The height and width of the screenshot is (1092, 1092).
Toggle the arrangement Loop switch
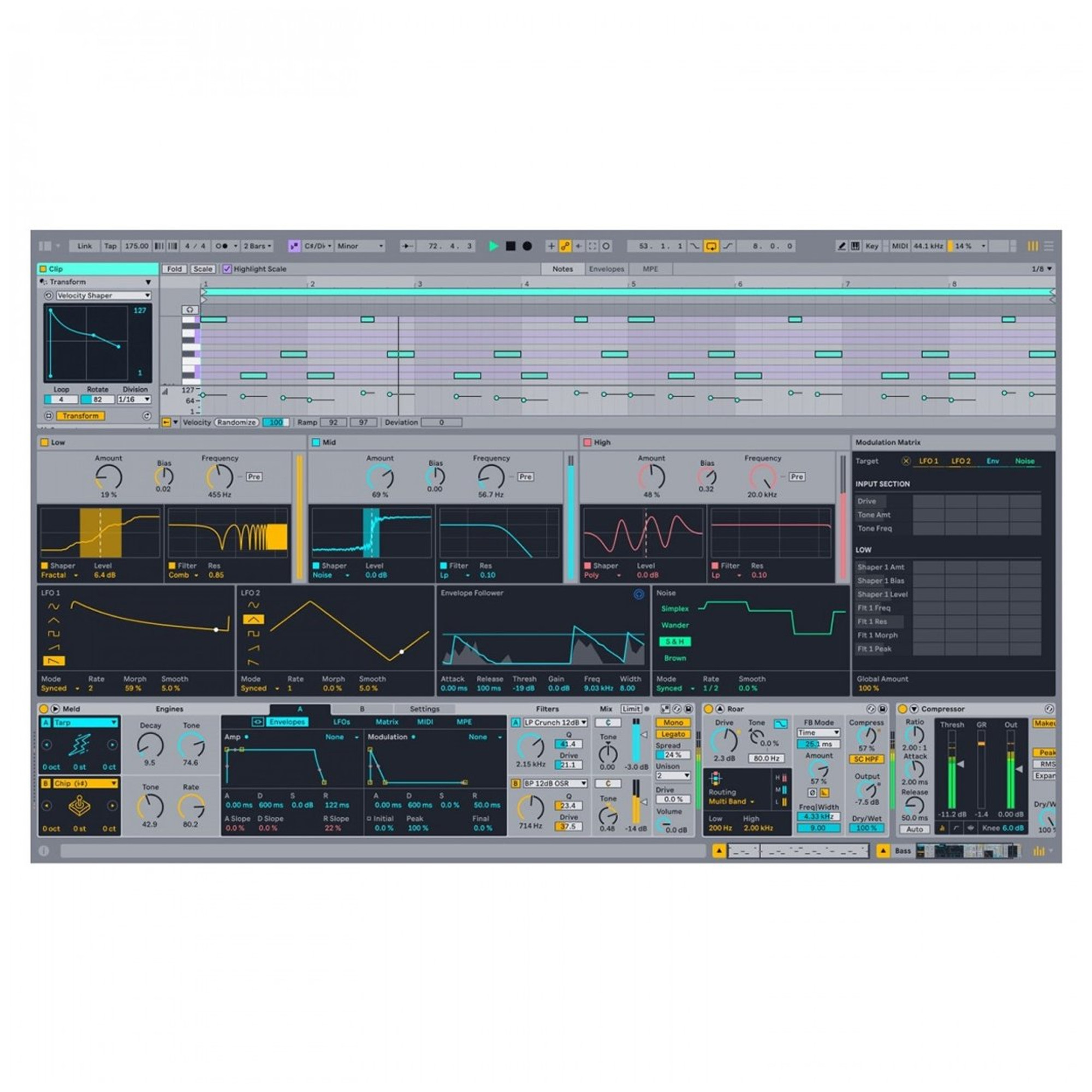(x=711, y=246)
